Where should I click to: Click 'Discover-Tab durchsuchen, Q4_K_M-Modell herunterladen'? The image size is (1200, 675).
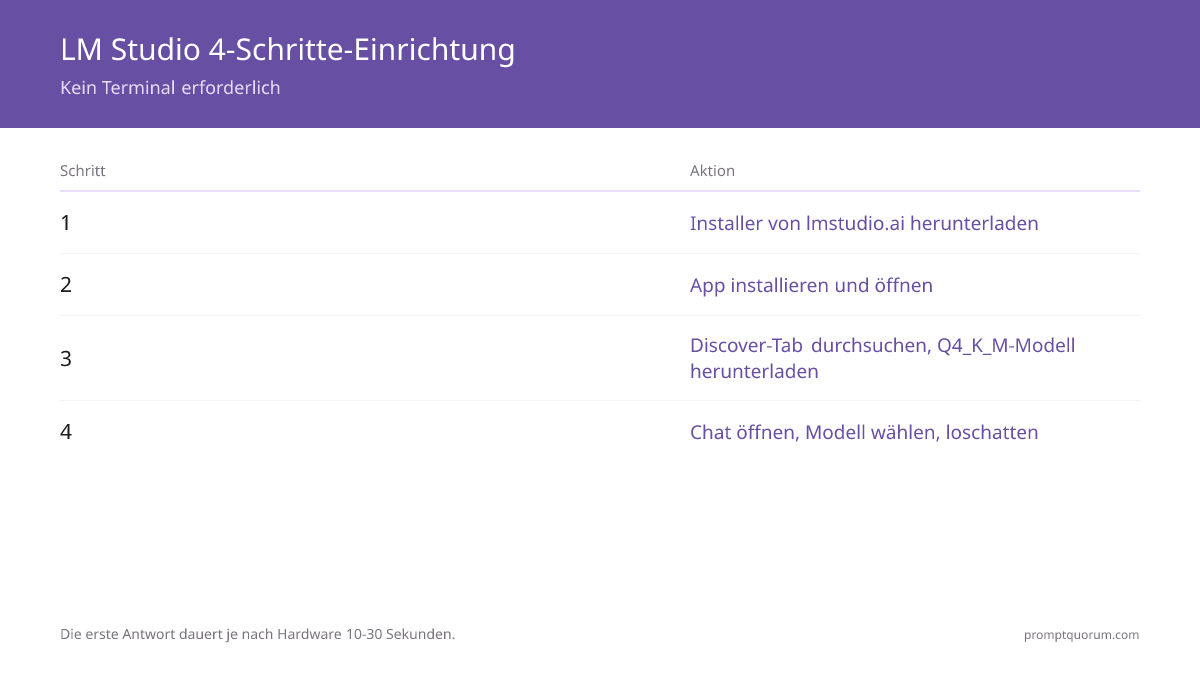[882, 358]
